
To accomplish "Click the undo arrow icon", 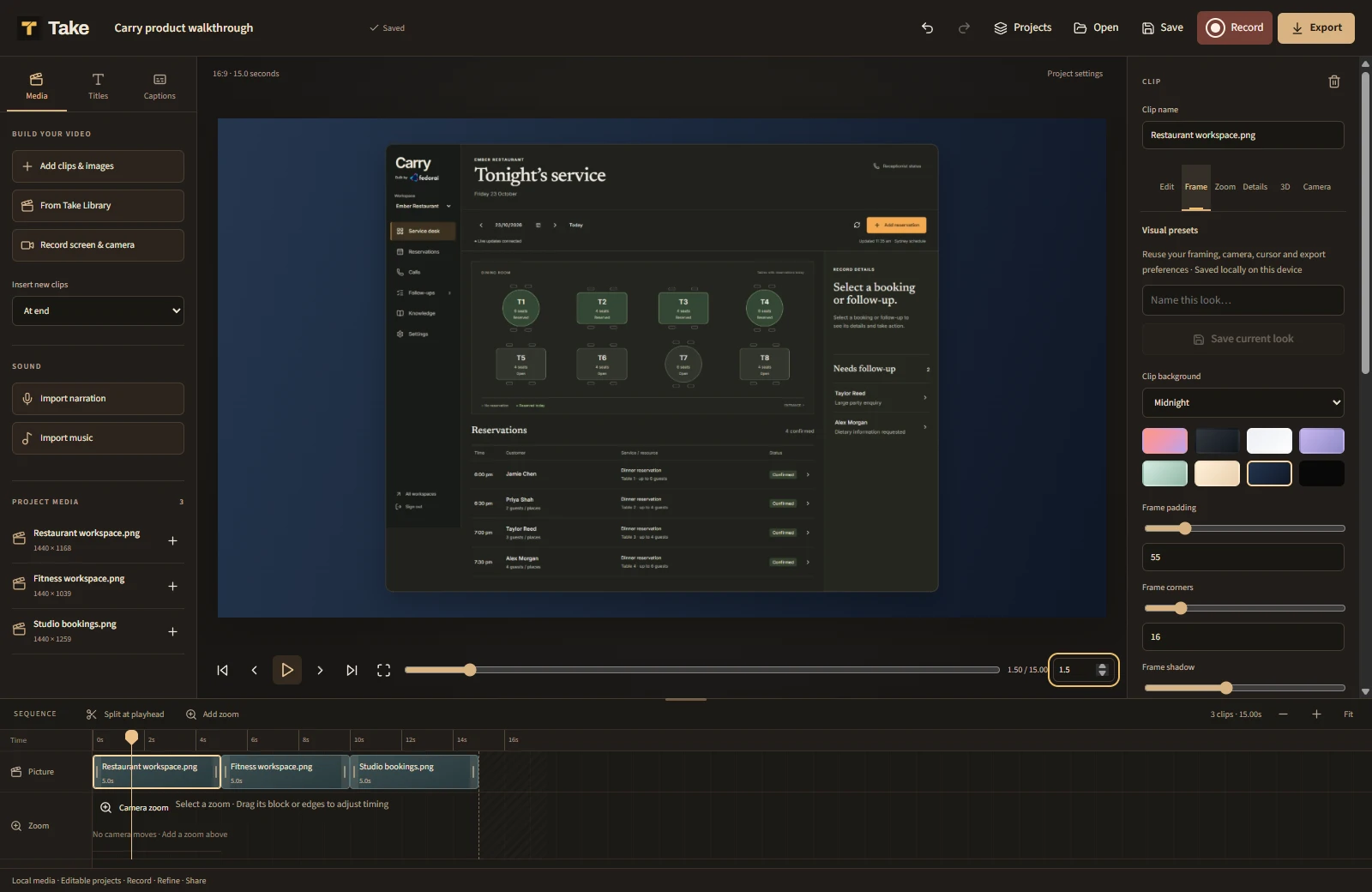I will 927,28.
